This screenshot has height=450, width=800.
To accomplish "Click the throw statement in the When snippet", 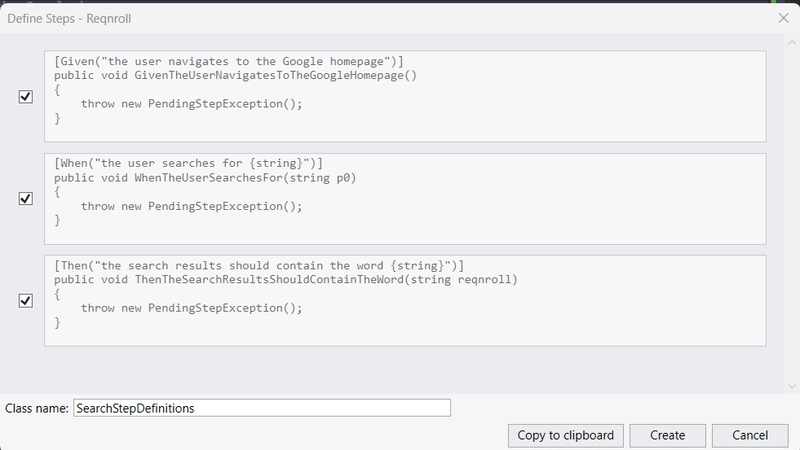I will (x=191, y=206).
